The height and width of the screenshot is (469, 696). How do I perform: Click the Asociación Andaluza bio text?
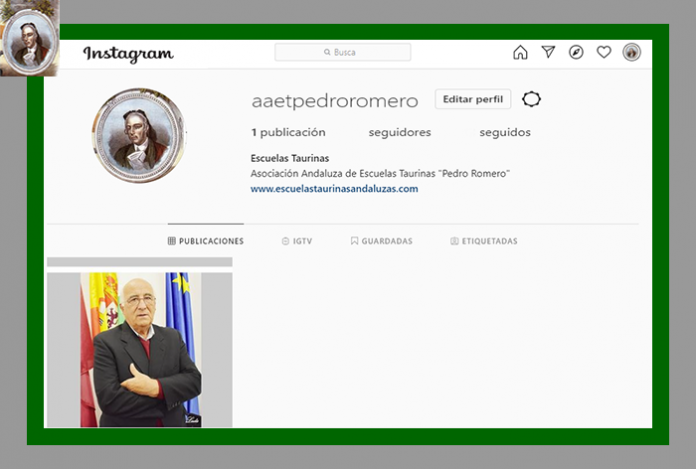click(380, 173)
